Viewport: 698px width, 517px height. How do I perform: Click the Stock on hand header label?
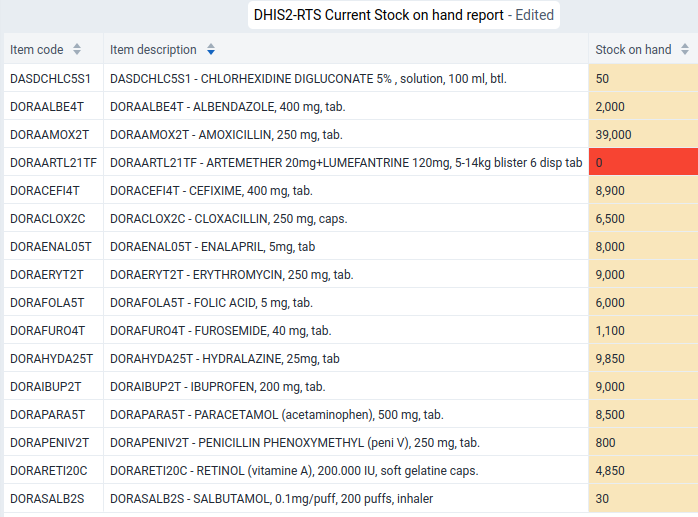(x=633, y=49)
